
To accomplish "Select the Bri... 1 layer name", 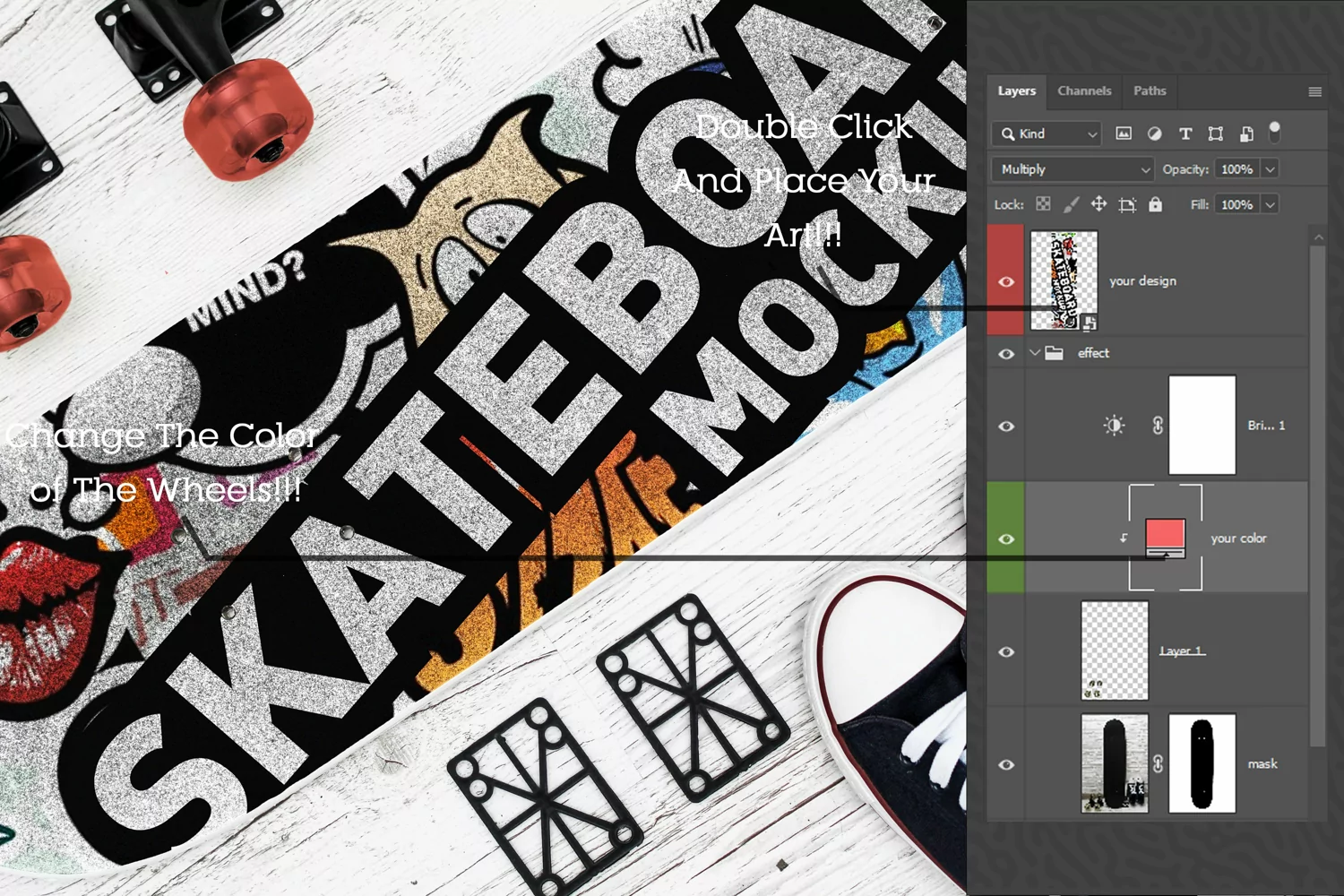I will click(1266, 426).
